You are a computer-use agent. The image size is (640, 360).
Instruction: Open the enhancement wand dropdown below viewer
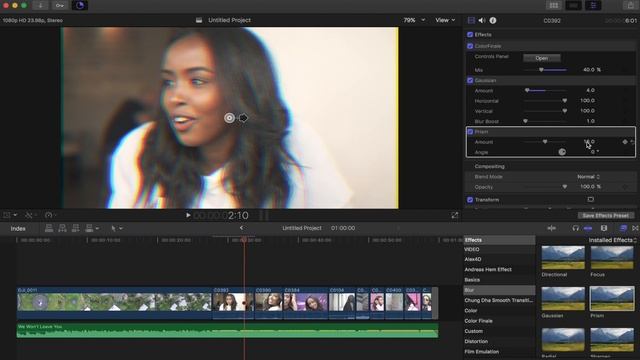pyautogui.click(x=31, y=215)
